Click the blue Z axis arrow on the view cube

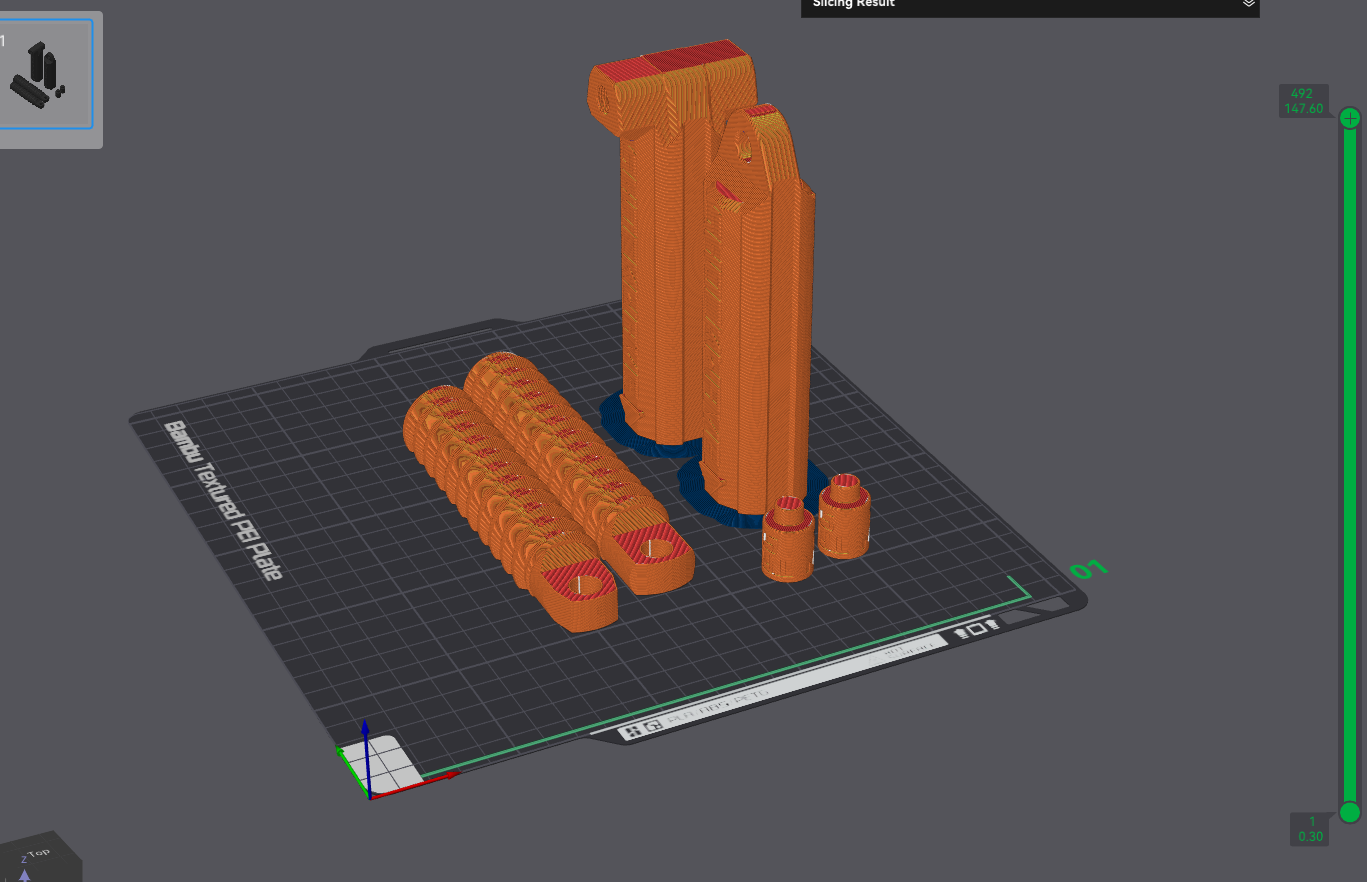pyautogui.click(x=24, y=875)
